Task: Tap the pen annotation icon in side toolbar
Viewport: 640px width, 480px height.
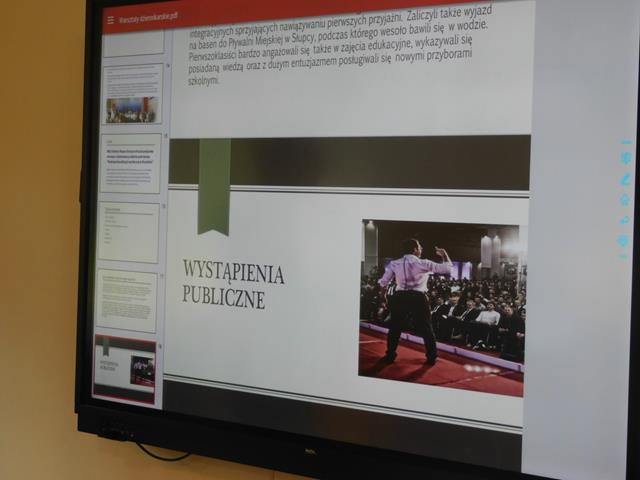Action: [x=626, y=179]
